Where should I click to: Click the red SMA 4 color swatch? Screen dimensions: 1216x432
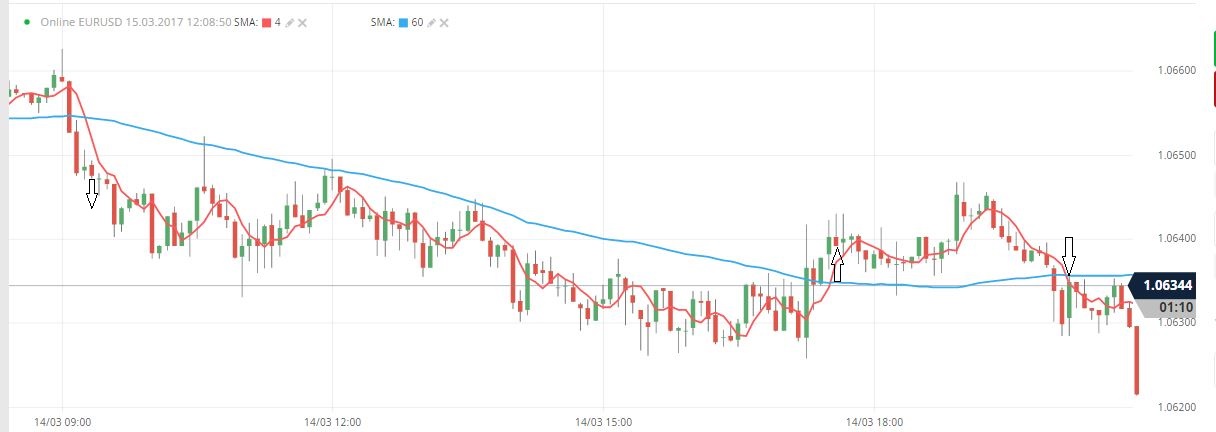[267, 21]
